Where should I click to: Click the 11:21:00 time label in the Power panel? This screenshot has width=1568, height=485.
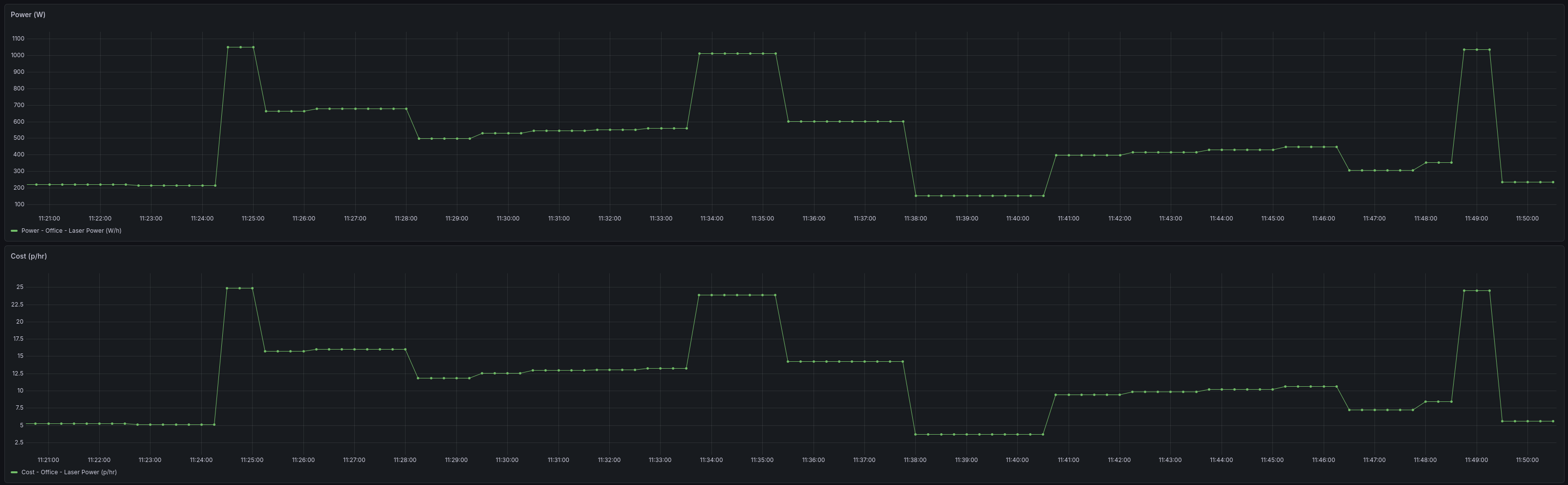pyautogui.click(x=49, y=219)
